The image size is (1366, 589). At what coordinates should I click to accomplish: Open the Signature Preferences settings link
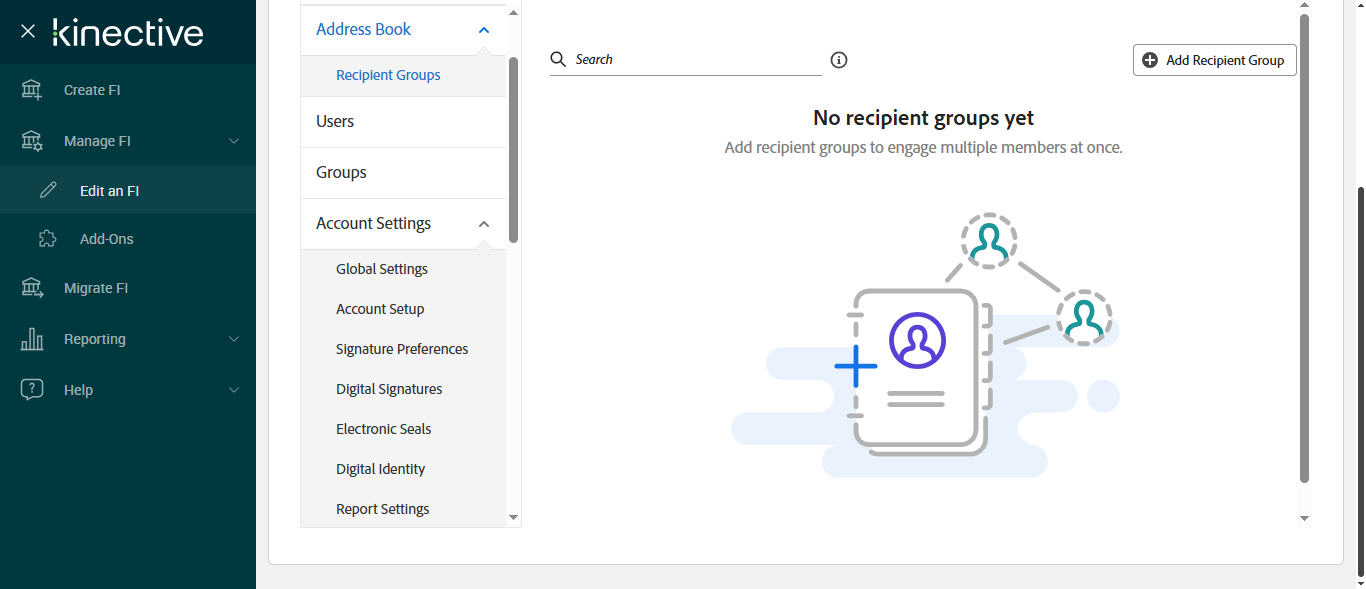coord(402,349)
